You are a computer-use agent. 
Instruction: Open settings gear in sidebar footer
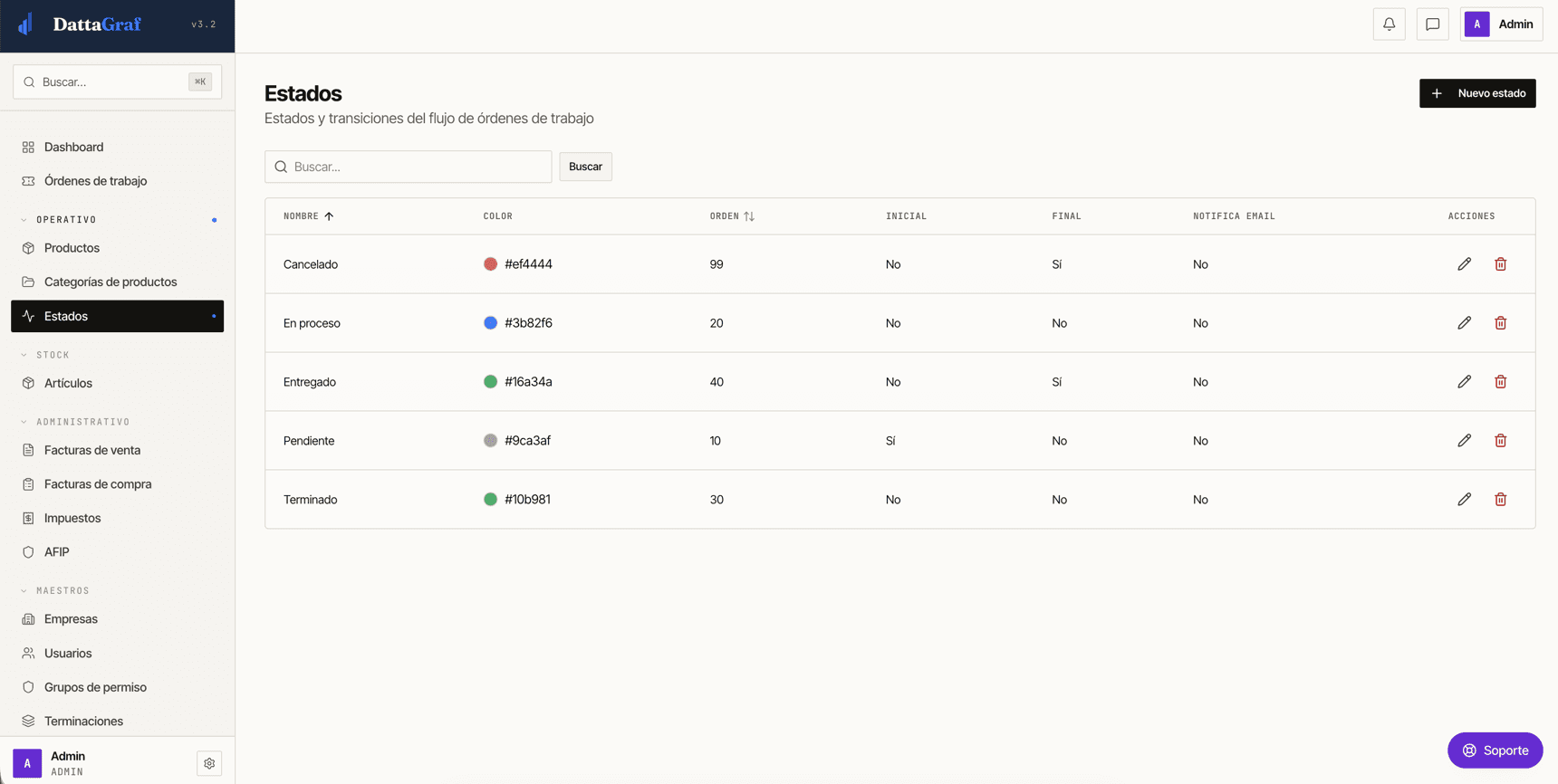[209, 763]
